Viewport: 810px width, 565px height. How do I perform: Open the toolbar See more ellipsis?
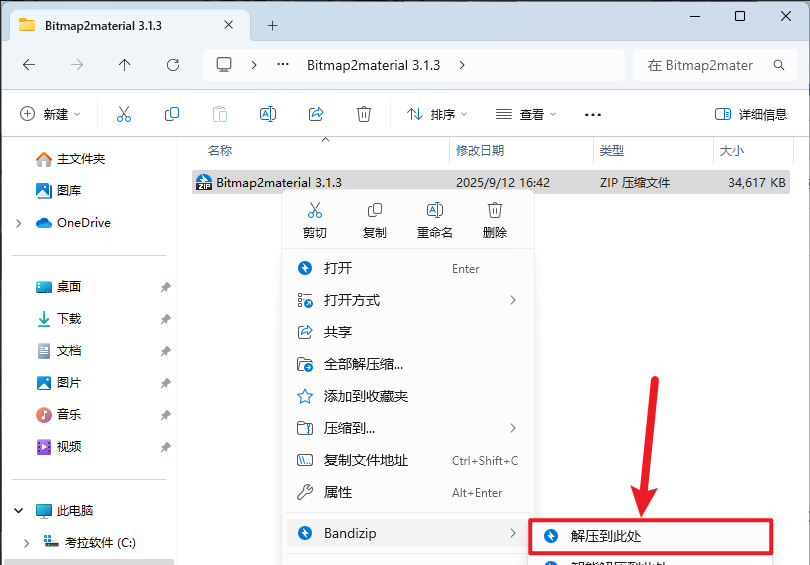593,115
